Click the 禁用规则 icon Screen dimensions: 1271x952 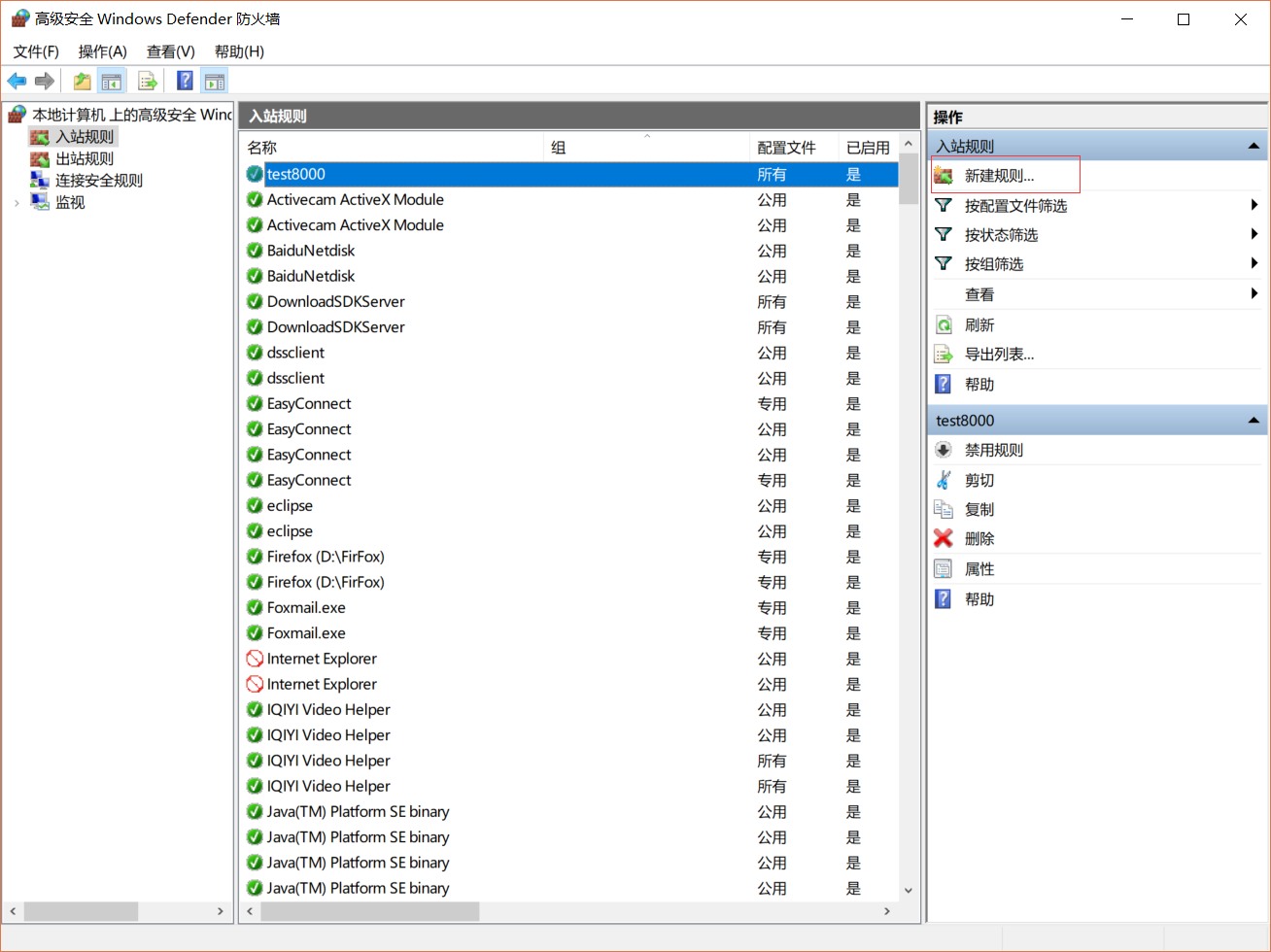point(943,450)
